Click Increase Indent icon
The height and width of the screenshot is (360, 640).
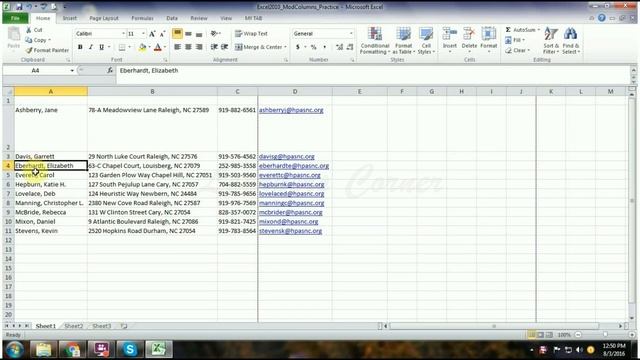pos(224,47)
